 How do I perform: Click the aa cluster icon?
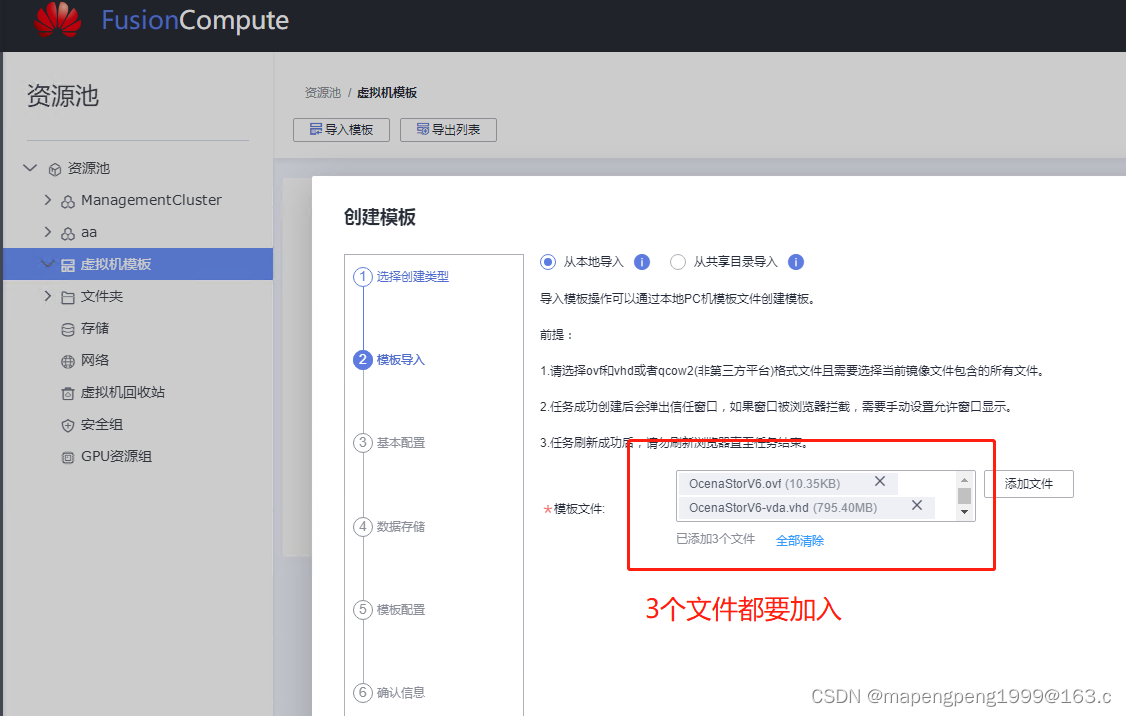coord(68,233)
